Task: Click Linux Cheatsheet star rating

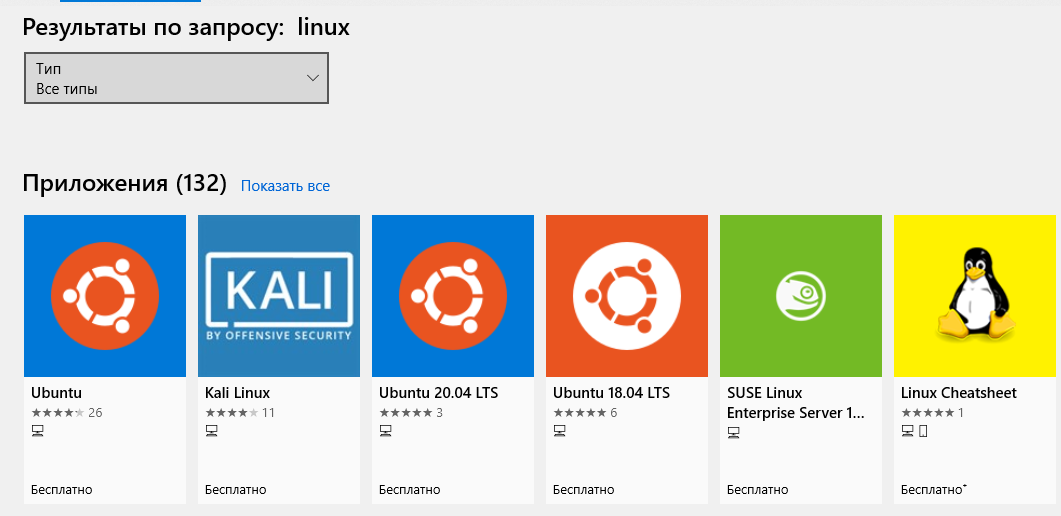Action: [927, 413]
